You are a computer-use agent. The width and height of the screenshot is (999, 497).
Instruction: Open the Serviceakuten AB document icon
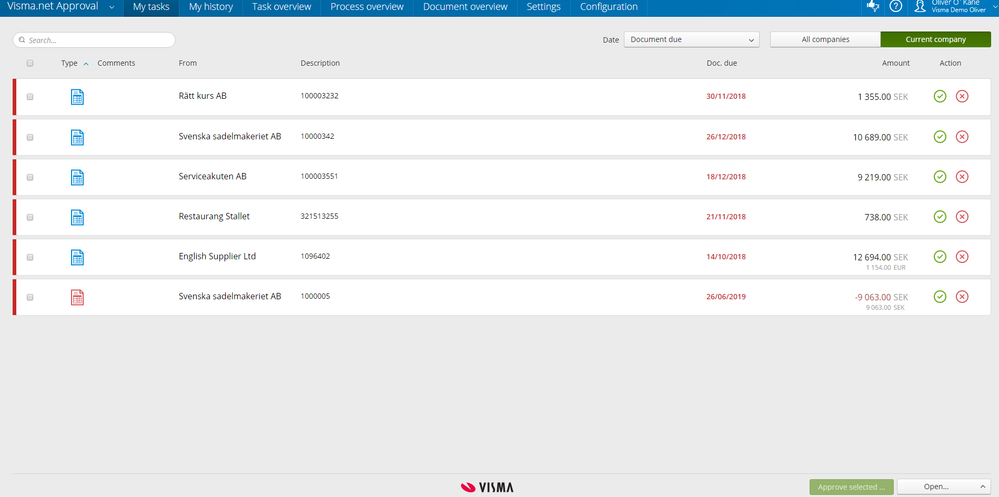pos(77,177)
